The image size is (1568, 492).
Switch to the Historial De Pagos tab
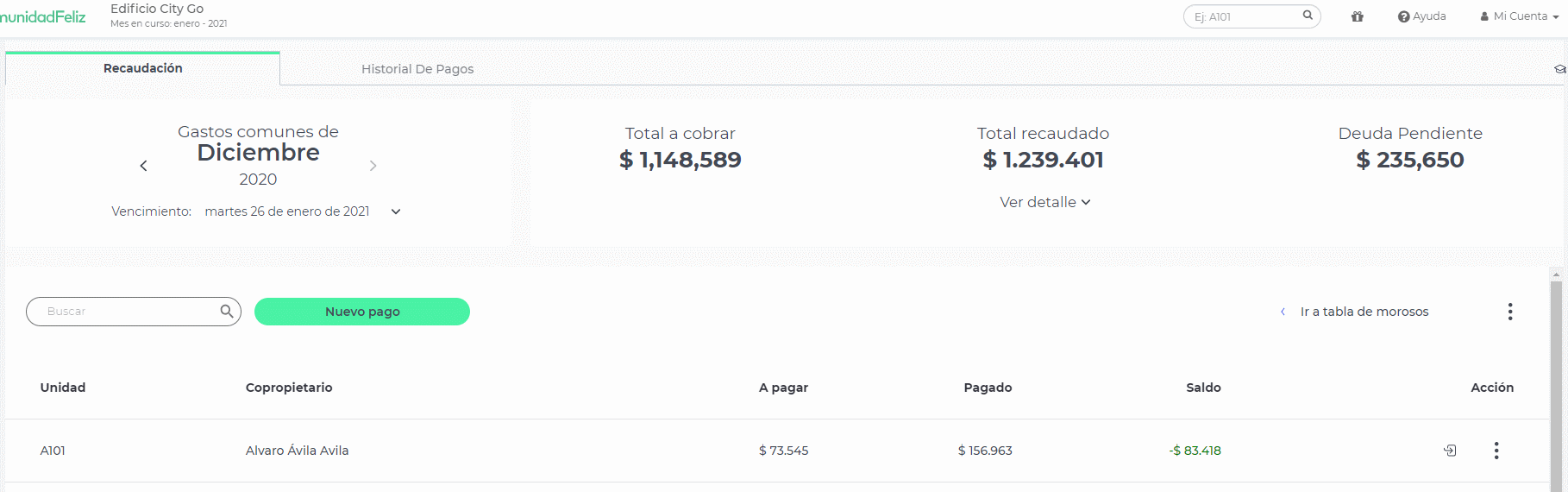point(417,69)
